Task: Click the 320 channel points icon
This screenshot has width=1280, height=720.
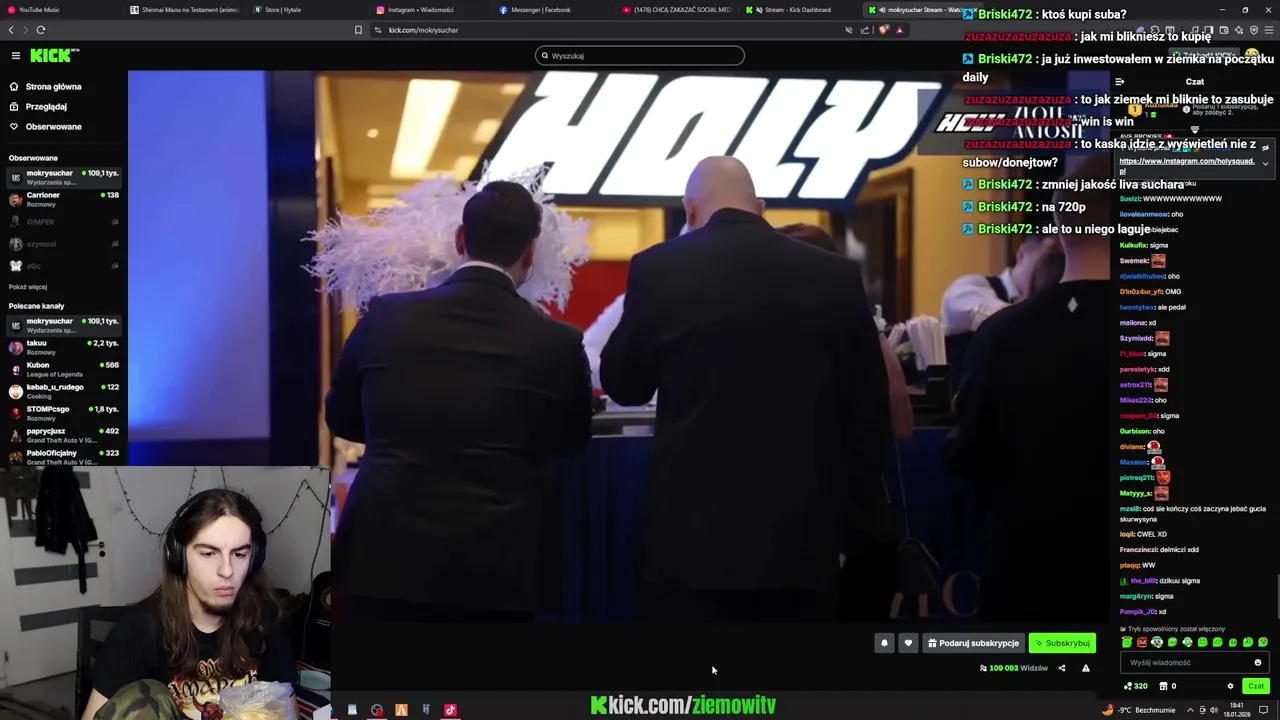Action: point(1135,686)
